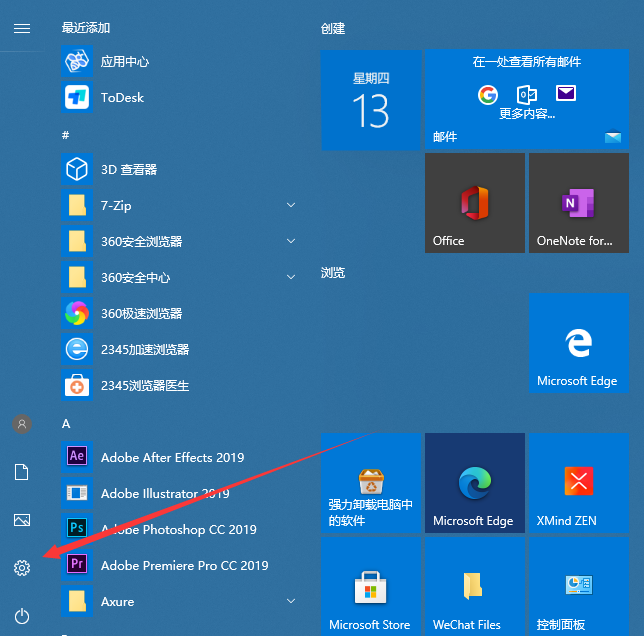Open the Pictures icon in sidebar
This screenshot has height=636, width=644.
[x=22, y=520]
